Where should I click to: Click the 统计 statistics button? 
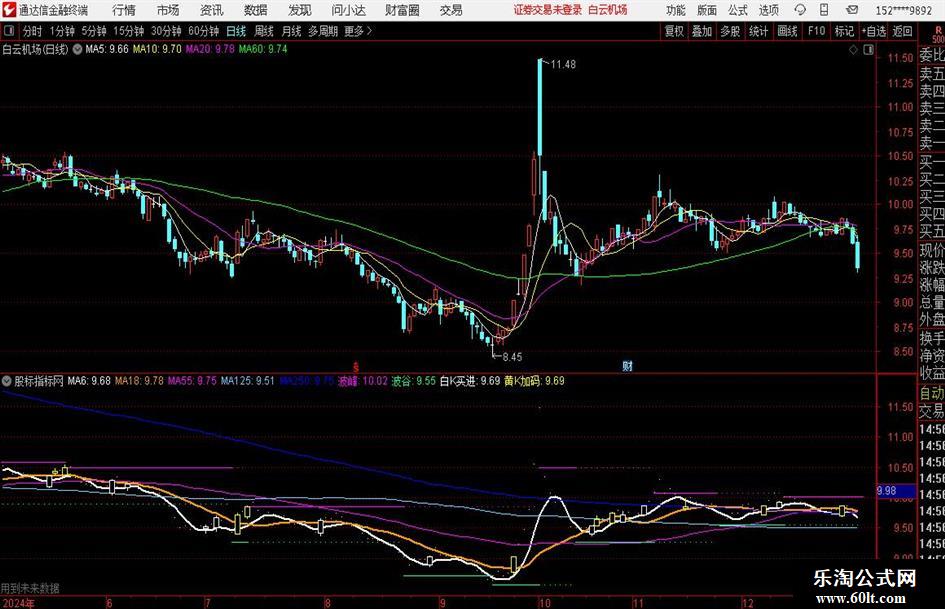click(759, 31)
